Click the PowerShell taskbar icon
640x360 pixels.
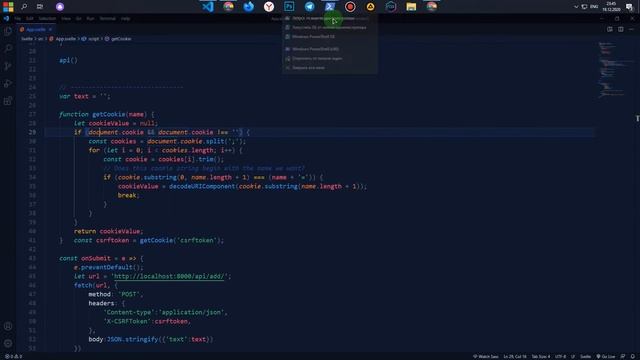330,7
